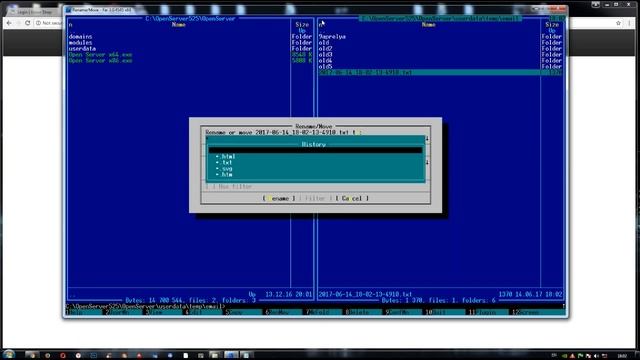This screenshot has height=360, width=640.
Task: Click the F4 Edit key in the bottom bar
Action: point(204,312)
